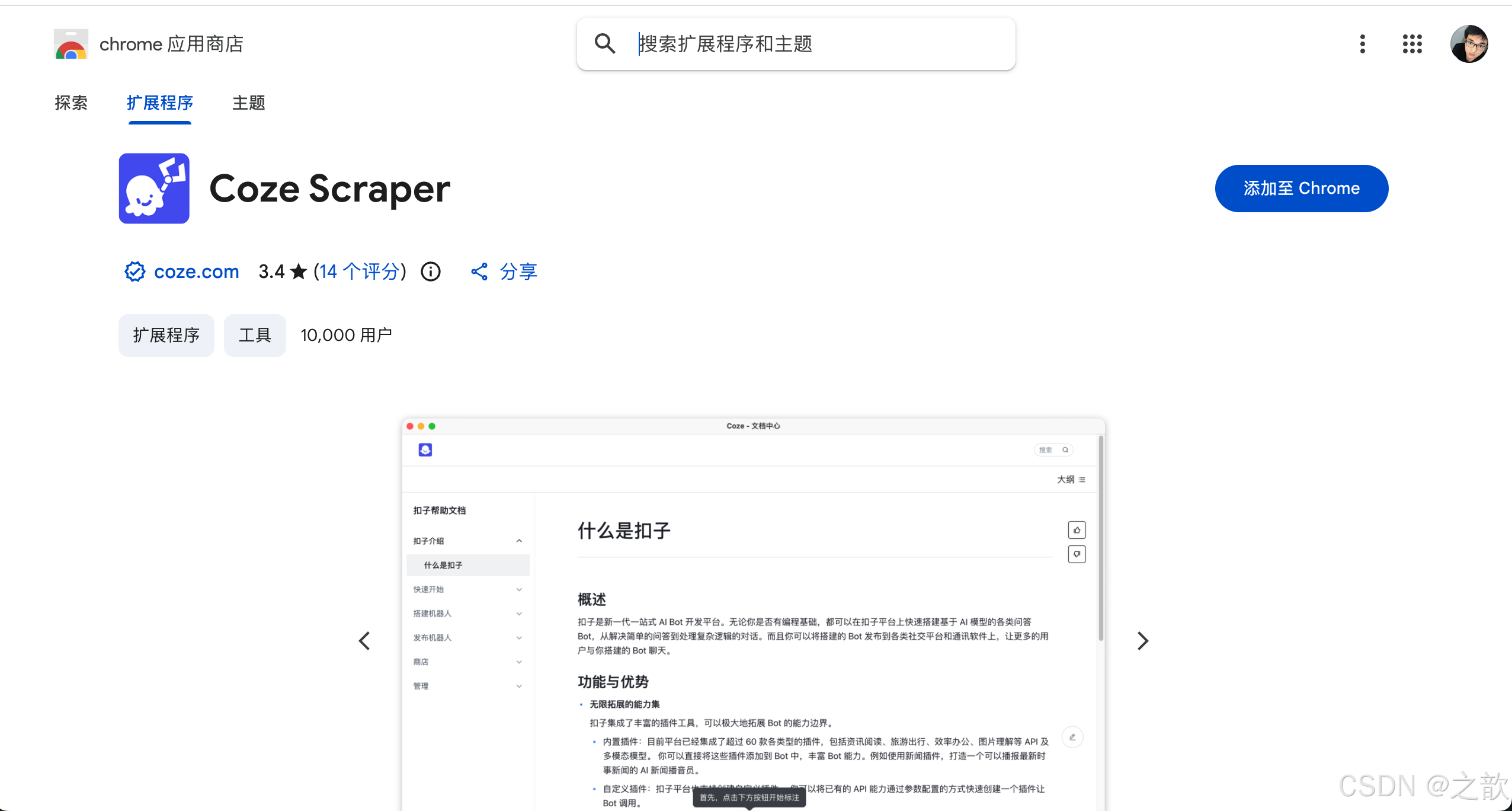
Task: Click the 大纲 outline icon in the preview
Action: (x=1081, y=479)
